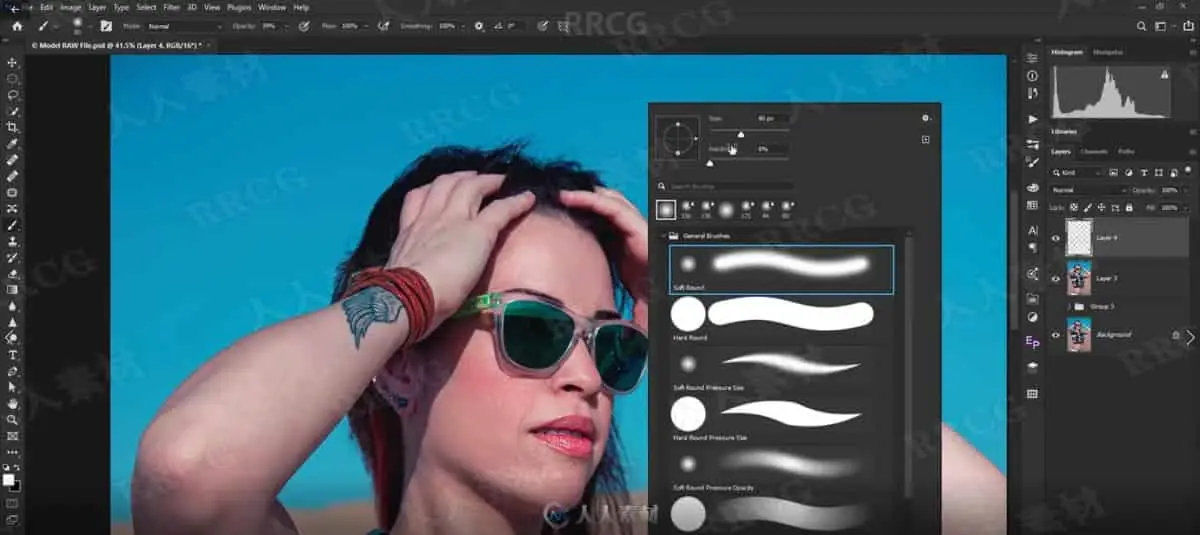1200x535 pixels.
Task: Toggle pressure for size button in options bar
Action: point(543,26)
